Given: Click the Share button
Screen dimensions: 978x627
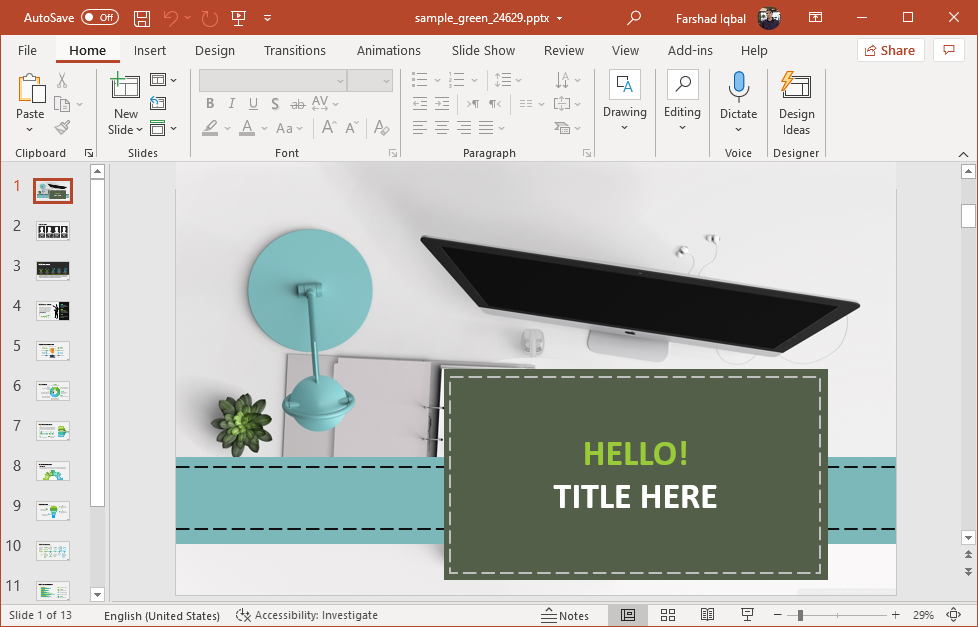Looking at the screenshot, I should point(888,50).
